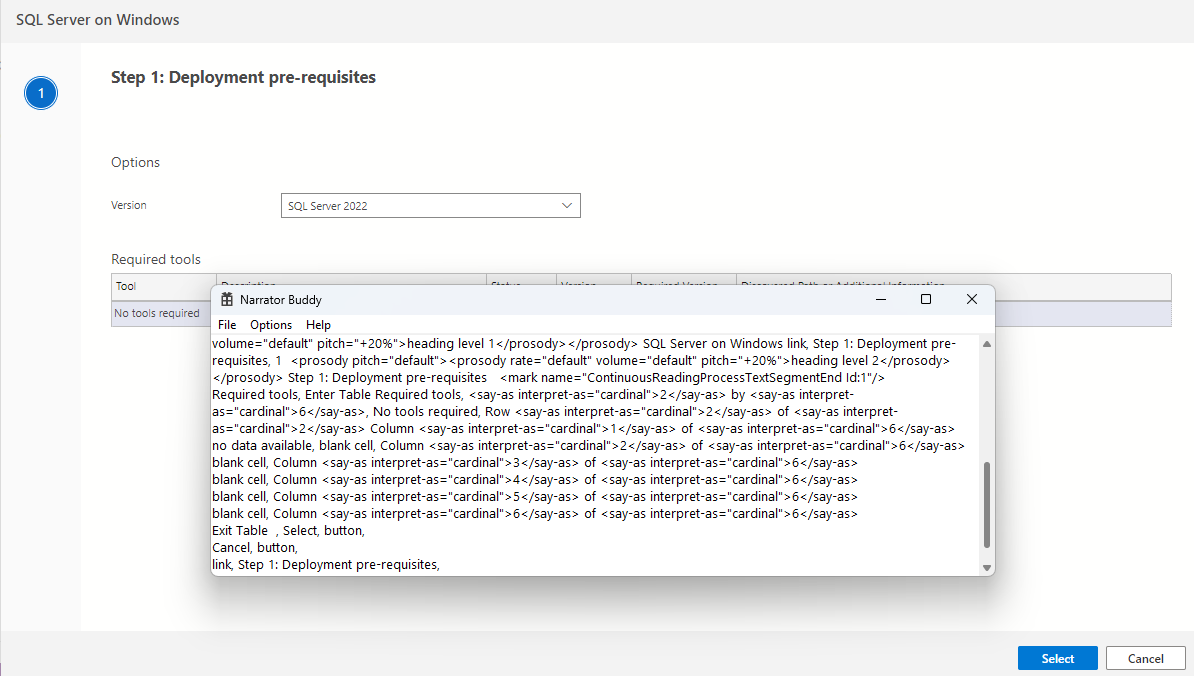Click the SQL Server on Windows header link
This screenshot has width=1194, height=676.
tap(97, 19)
